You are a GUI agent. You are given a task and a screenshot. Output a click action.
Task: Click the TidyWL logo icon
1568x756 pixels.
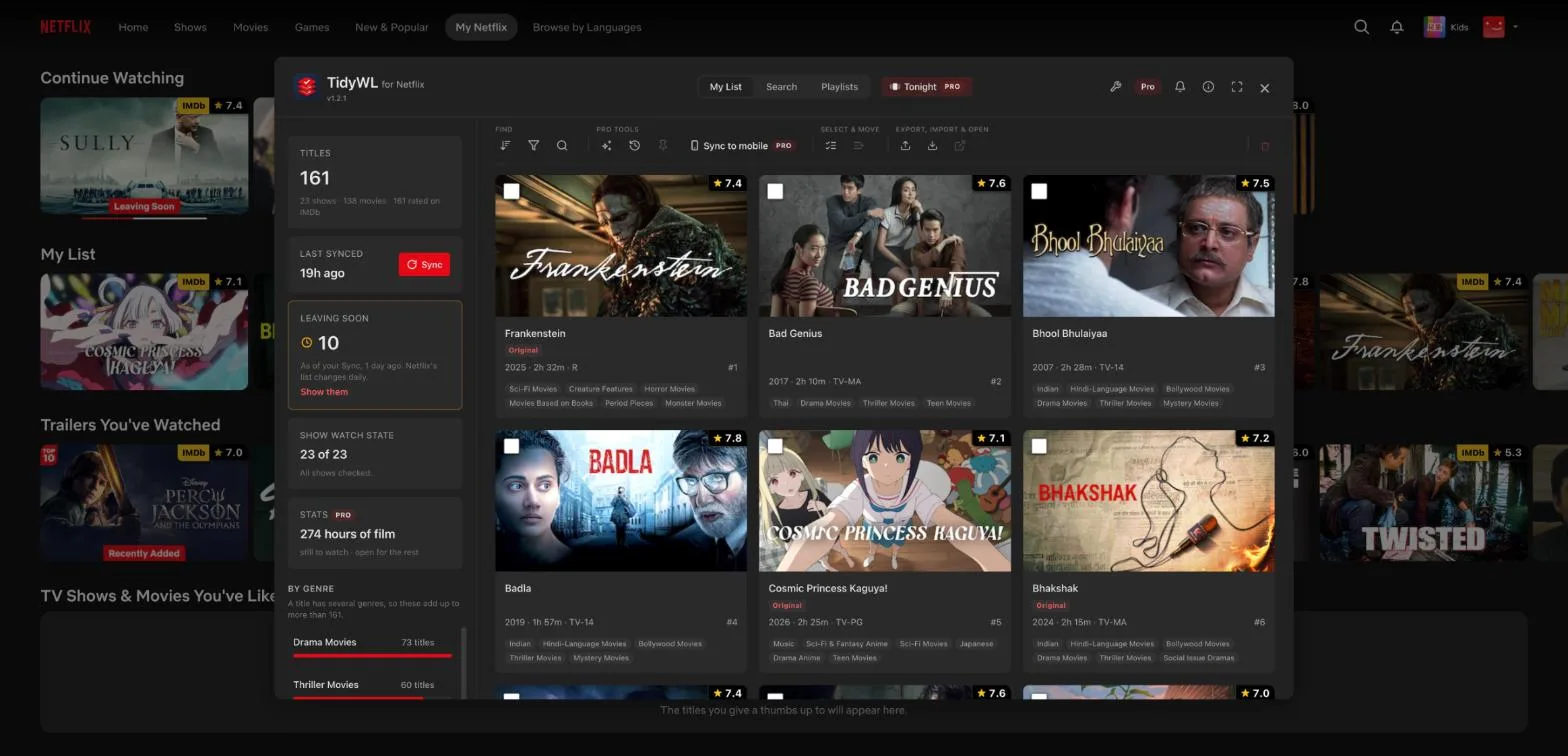point(307,86)
